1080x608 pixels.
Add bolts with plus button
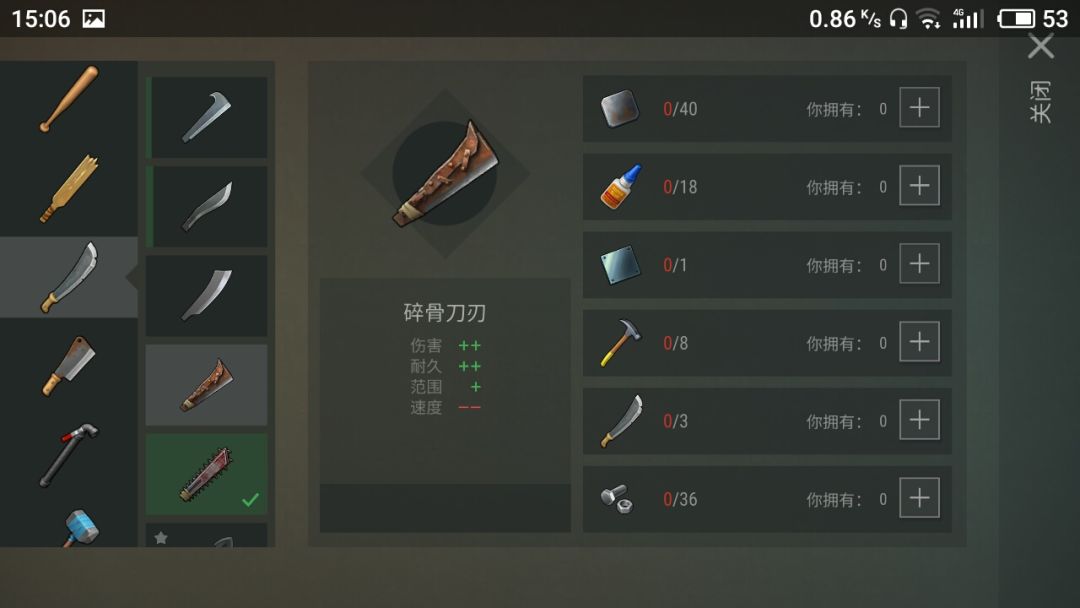[x=920, y=497]
